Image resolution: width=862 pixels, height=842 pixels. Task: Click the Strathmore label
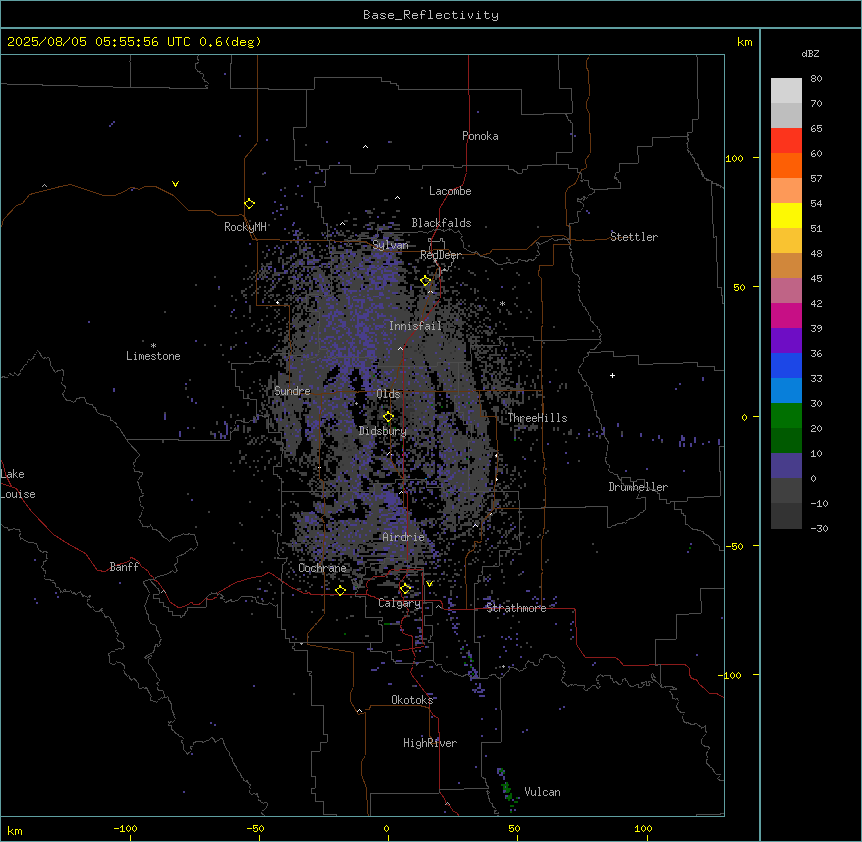tap(516, 608)
